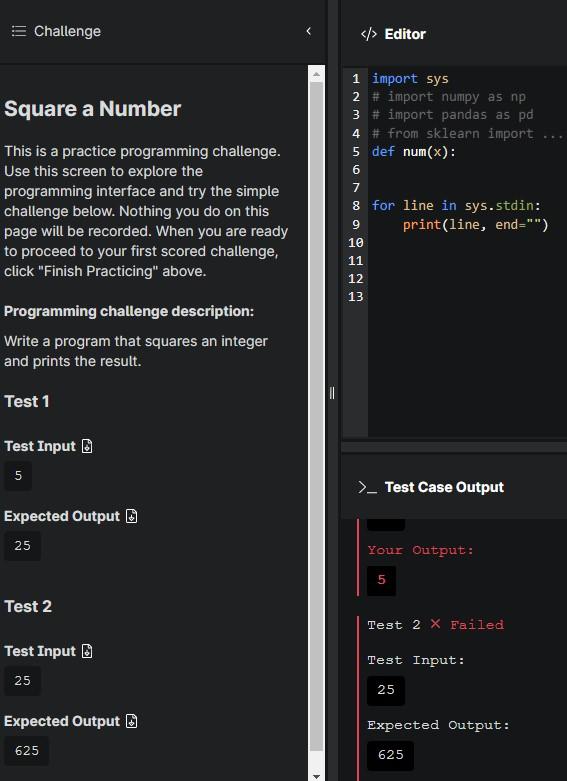Click the 'def num(x):' code line
The image size is (567, 781).
pos(414,151)
